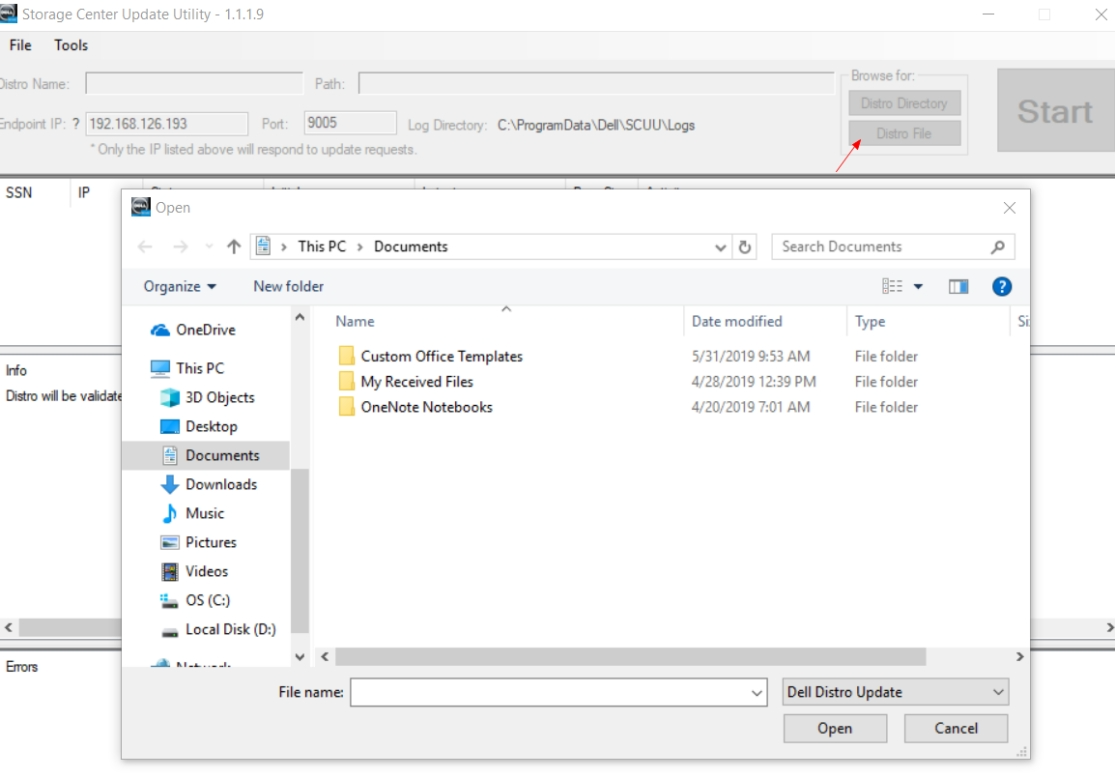Image resolution: width=1116 pixels, height=779 pixels.
Task: Click chevron between This PC and Documents
Action: coord(360,247)
